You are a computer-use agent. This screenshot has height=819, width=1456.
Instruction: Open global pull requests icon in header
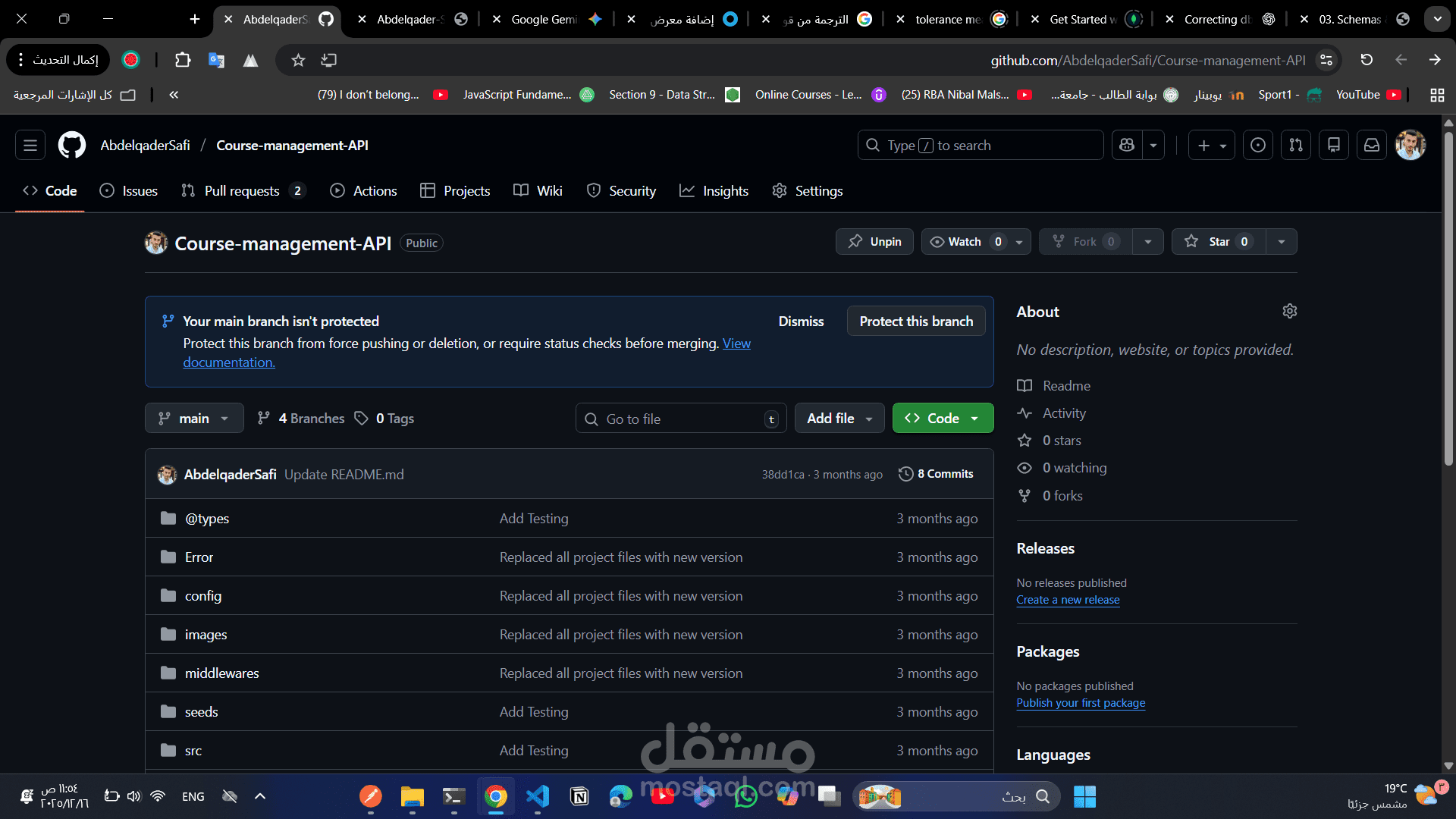1296,145
